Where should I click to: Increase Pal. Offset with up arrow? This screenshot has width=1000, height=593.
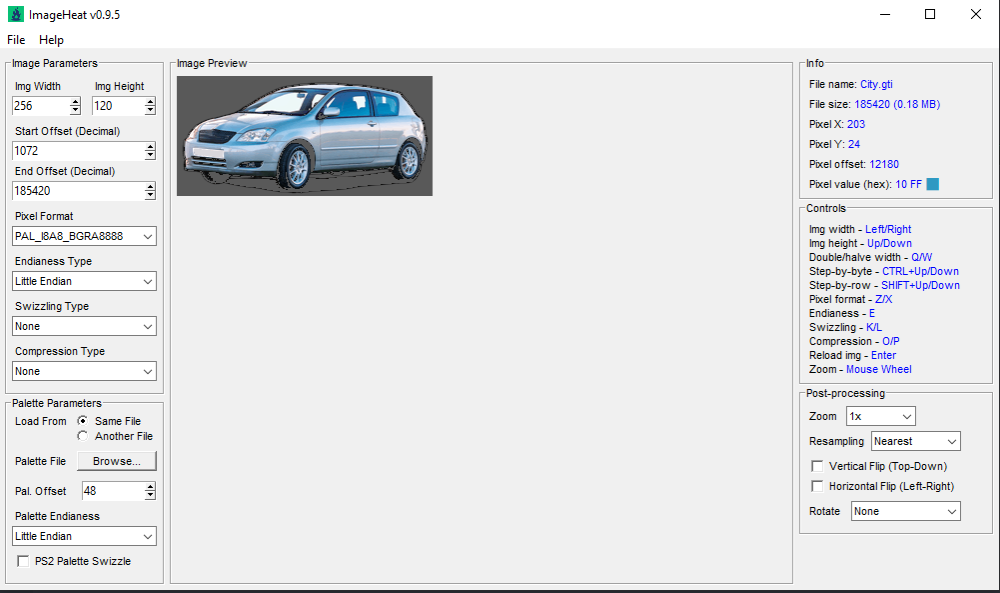150,487
